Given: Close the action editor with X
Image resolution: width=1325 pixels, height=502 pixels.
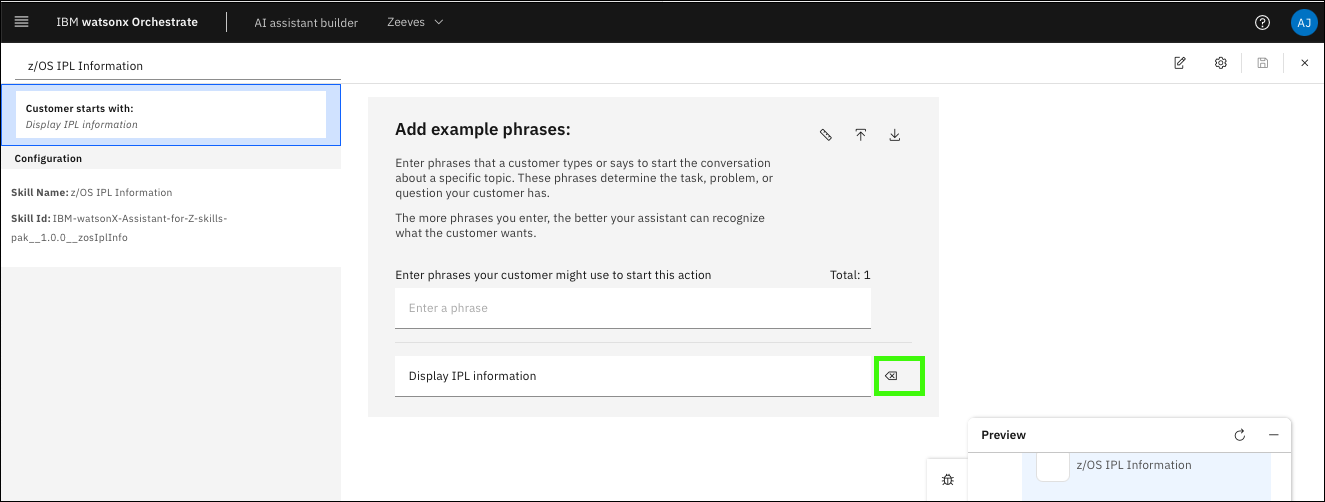Looking at the screenshot, I should coord(1304,63).
